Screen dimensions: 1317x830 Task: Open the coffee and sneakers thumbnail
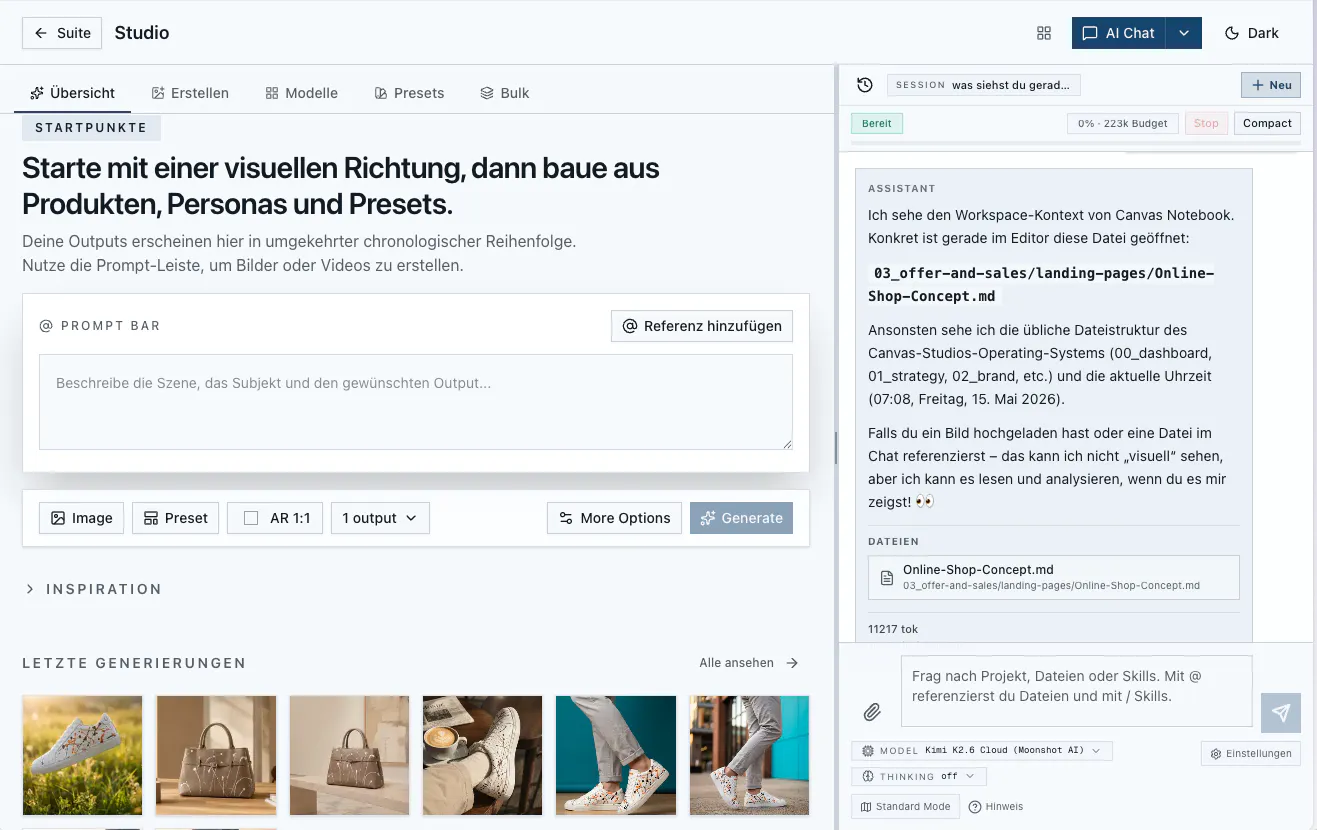(x=483, y=756)
